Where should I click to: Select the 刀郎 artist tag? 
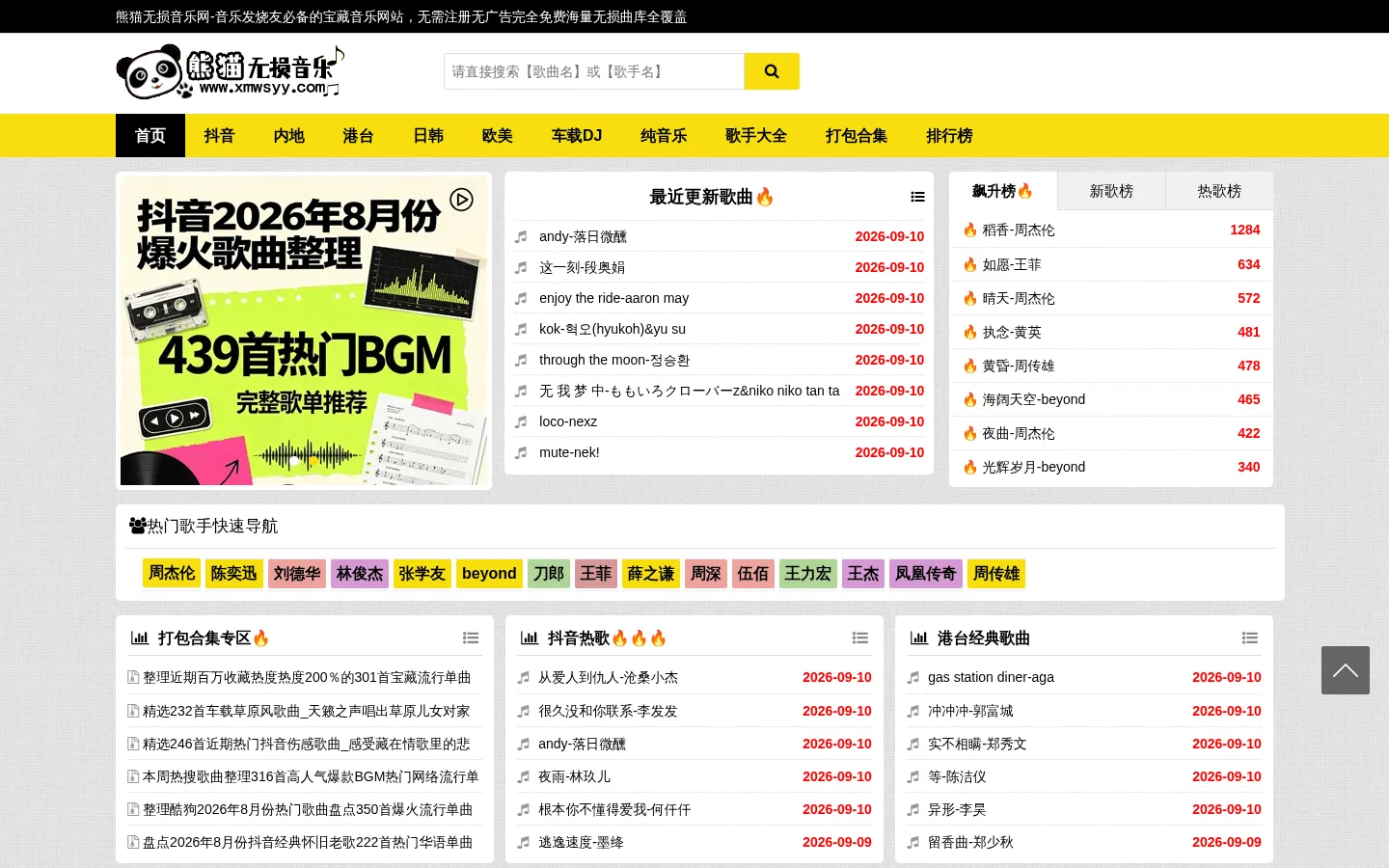549,573
